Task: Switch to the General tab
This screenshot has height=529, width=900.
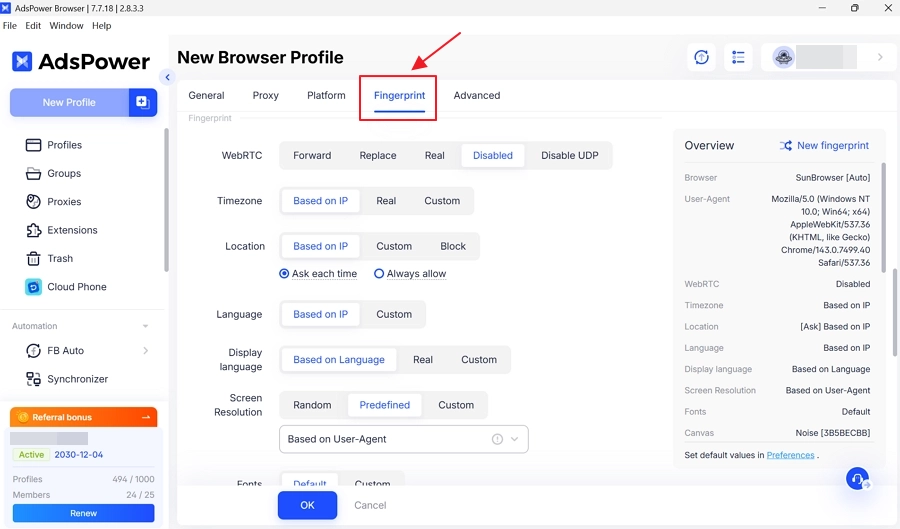Action: pos(206,95)
